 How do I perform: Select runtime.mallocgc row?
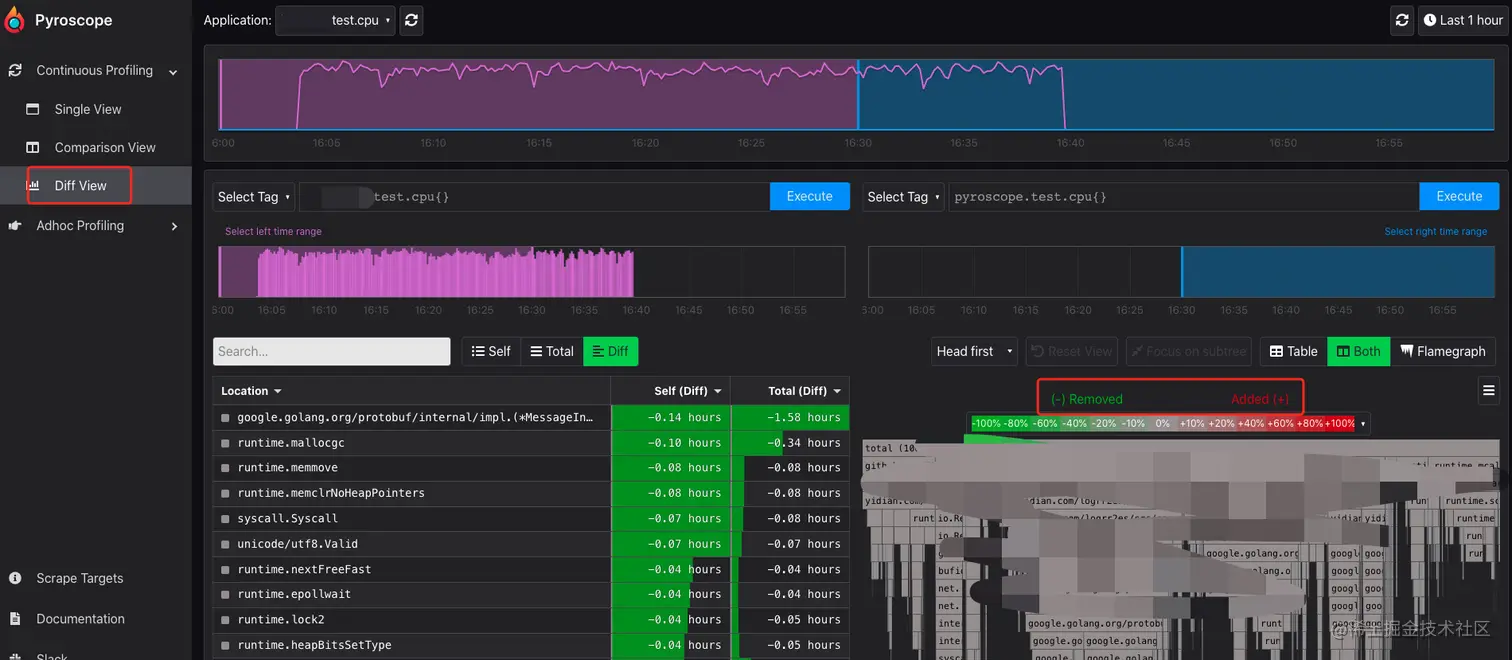pyautogui.click(x=531, y=442)
